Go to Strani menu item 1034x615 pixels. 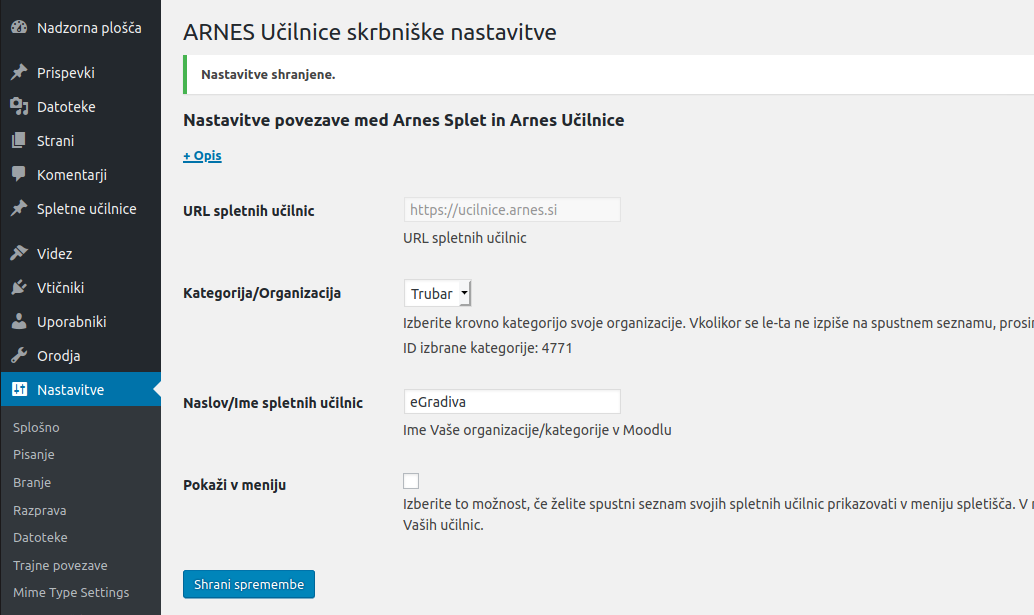pyautogui.click(x=55, y=140)
